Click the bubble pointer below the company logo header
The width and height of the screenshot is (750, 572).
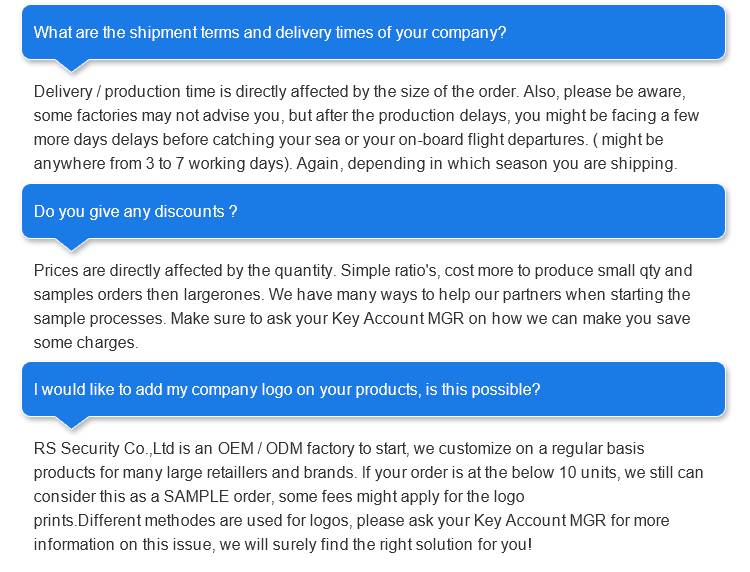72,422
